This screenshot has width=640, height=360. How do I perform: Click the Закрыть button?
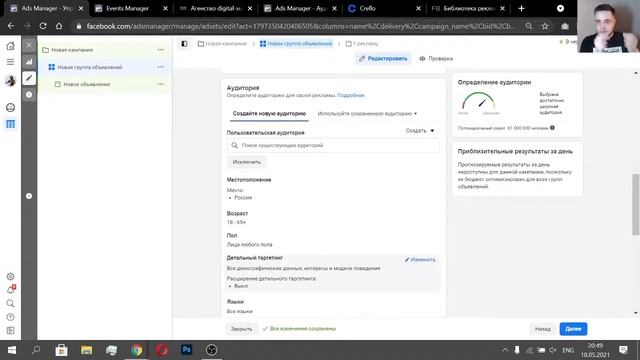click(x=241, y=329)
